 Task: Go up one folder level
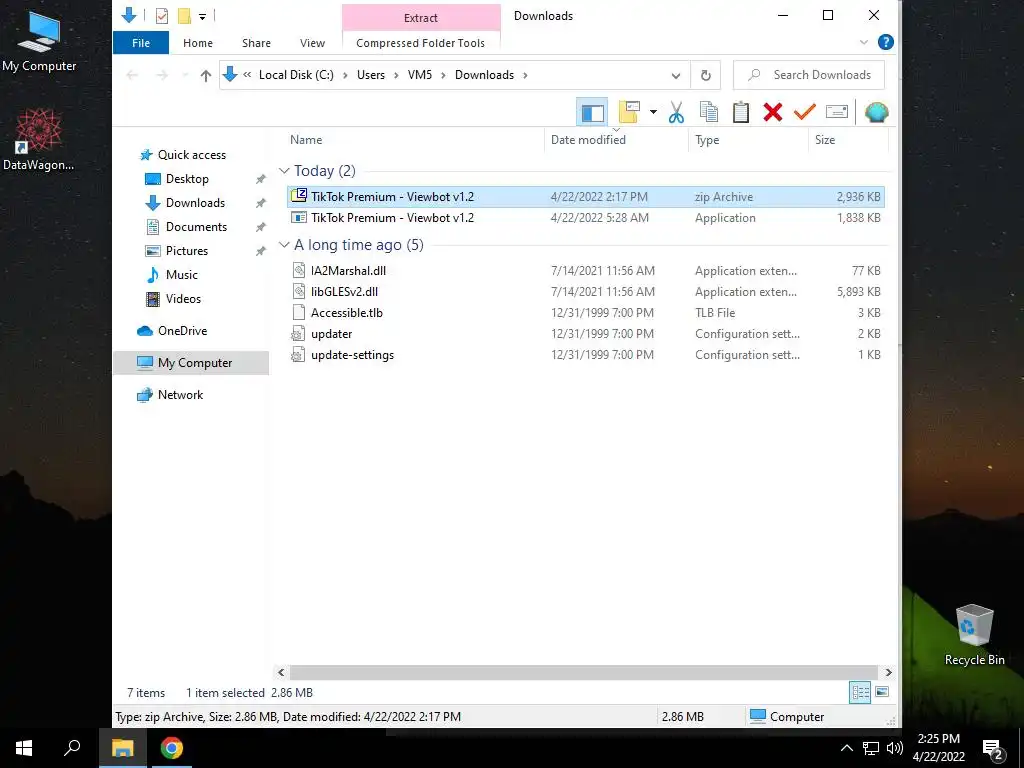click(x=206, y=76)
